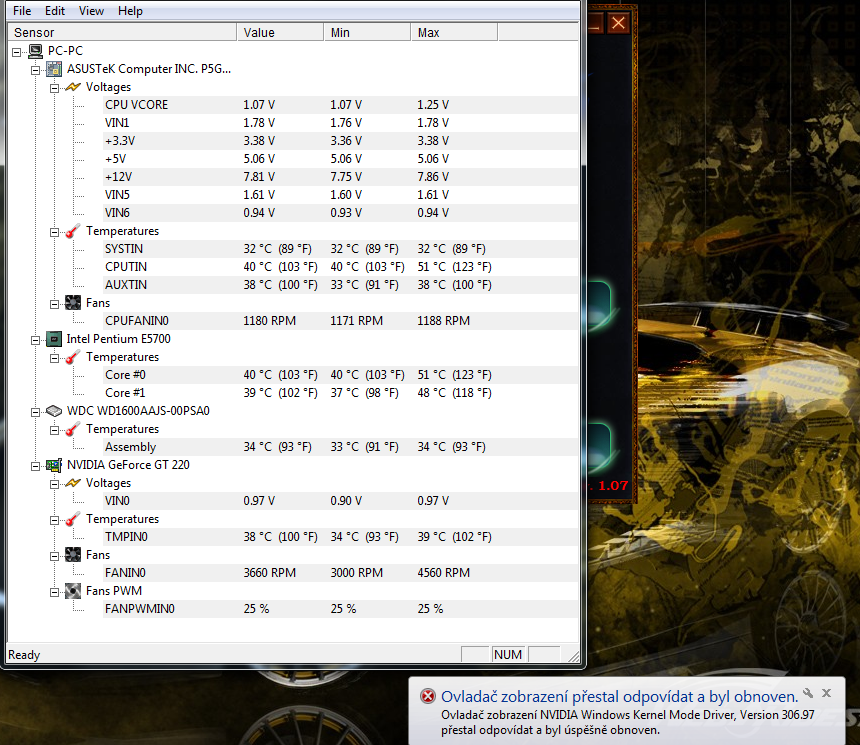The height and width of the screenshot is (745, 860).
Task: Click the driver recovered notification title
Action: coord(620,697)
